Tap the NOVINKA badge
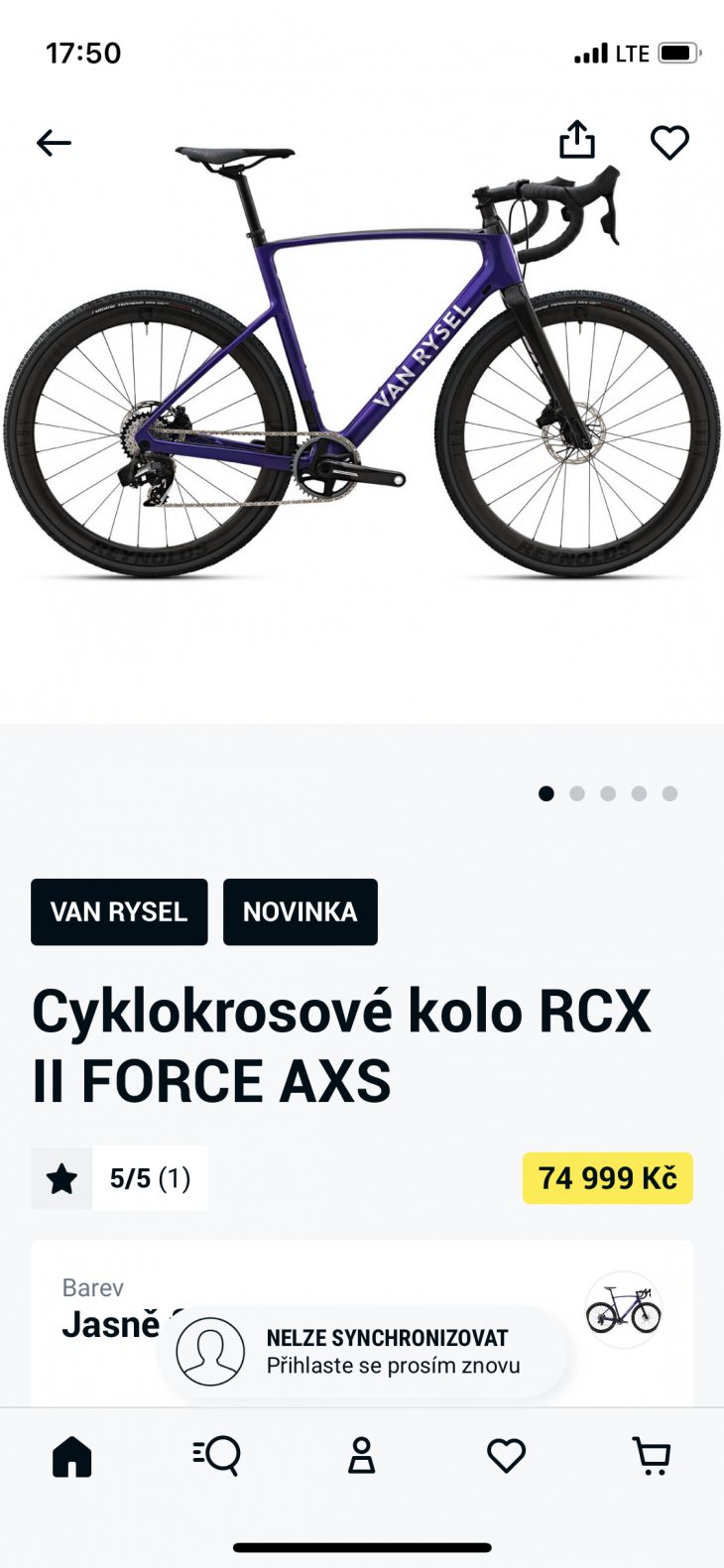Viewport: 724px width, 1568px height. click(x=301, y=911)
